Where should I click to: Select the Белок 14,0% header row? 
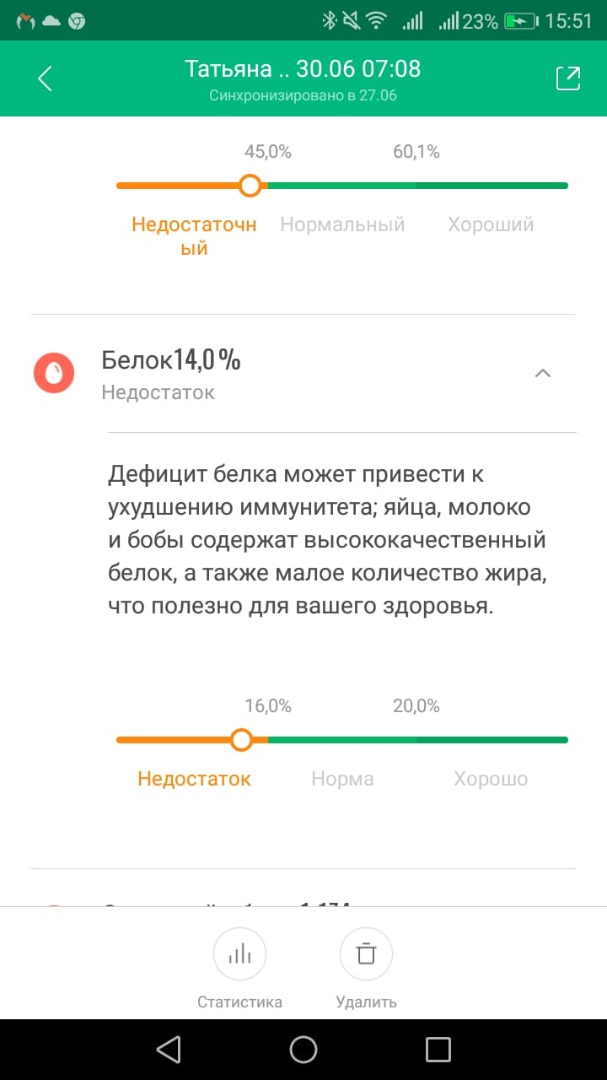pyautogui.click(x=303, y=373)
